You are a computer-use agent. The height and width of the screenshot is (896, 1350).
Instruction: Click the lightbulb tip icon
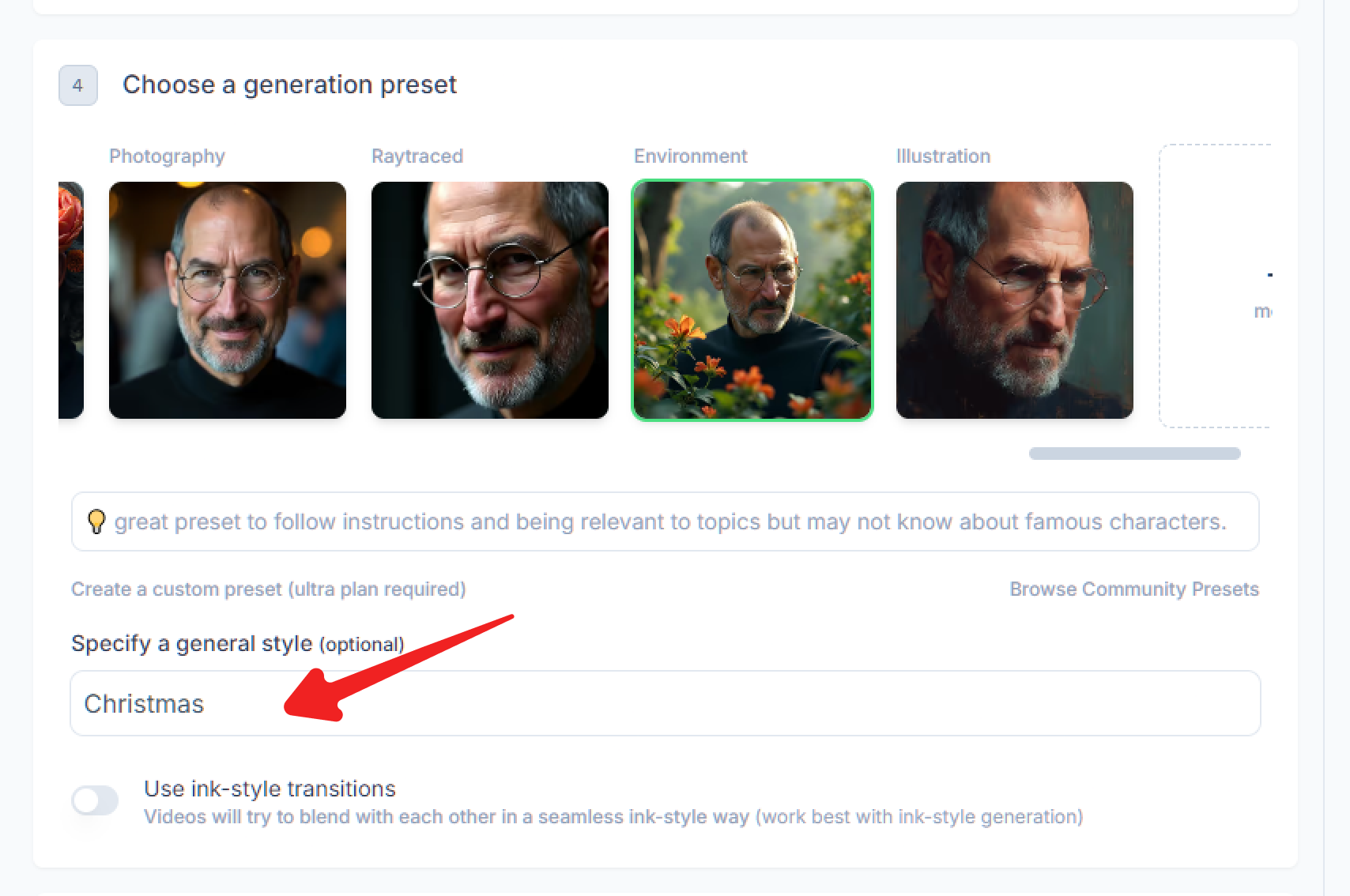(x=96, y=521)
